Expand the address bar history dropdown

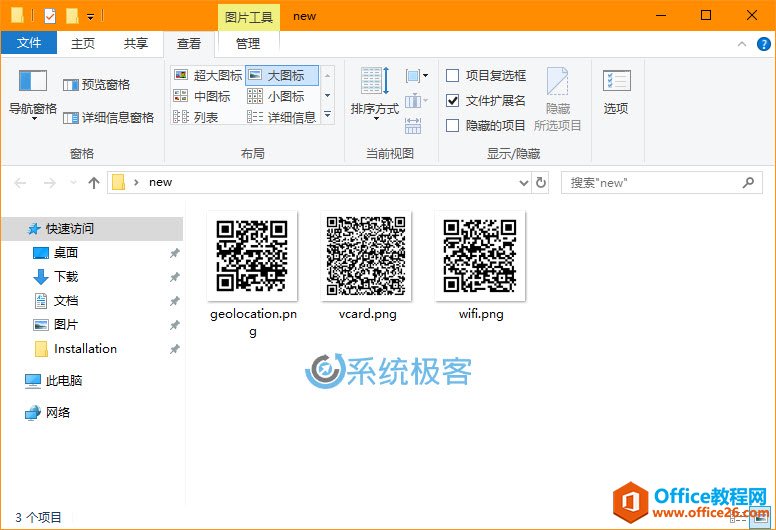tap(524, 183)
